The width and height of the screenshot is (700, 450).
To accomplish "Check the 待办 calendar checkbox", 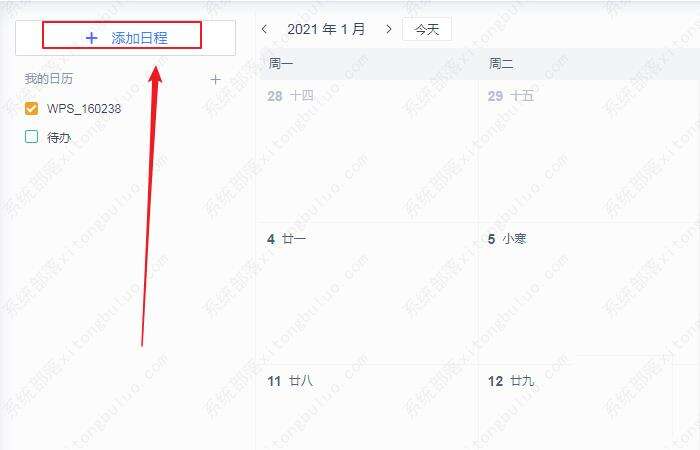I will (x=31, y=136).
